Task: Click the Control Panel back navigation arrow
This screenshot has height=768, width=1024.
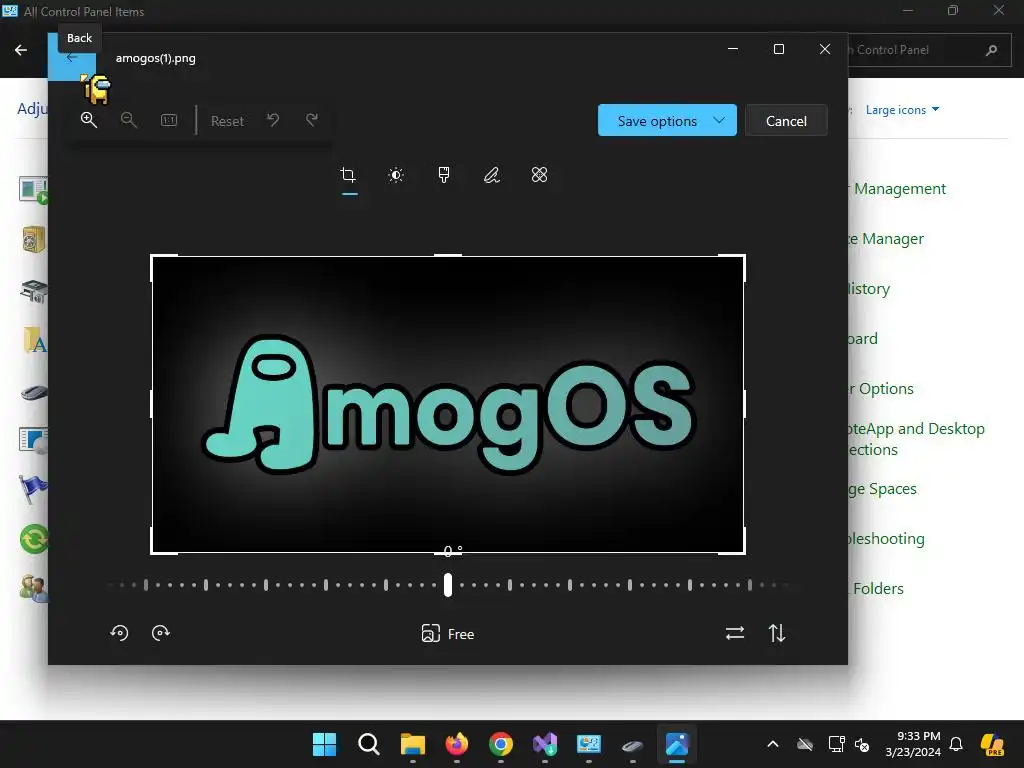Action: pos(21,50)
